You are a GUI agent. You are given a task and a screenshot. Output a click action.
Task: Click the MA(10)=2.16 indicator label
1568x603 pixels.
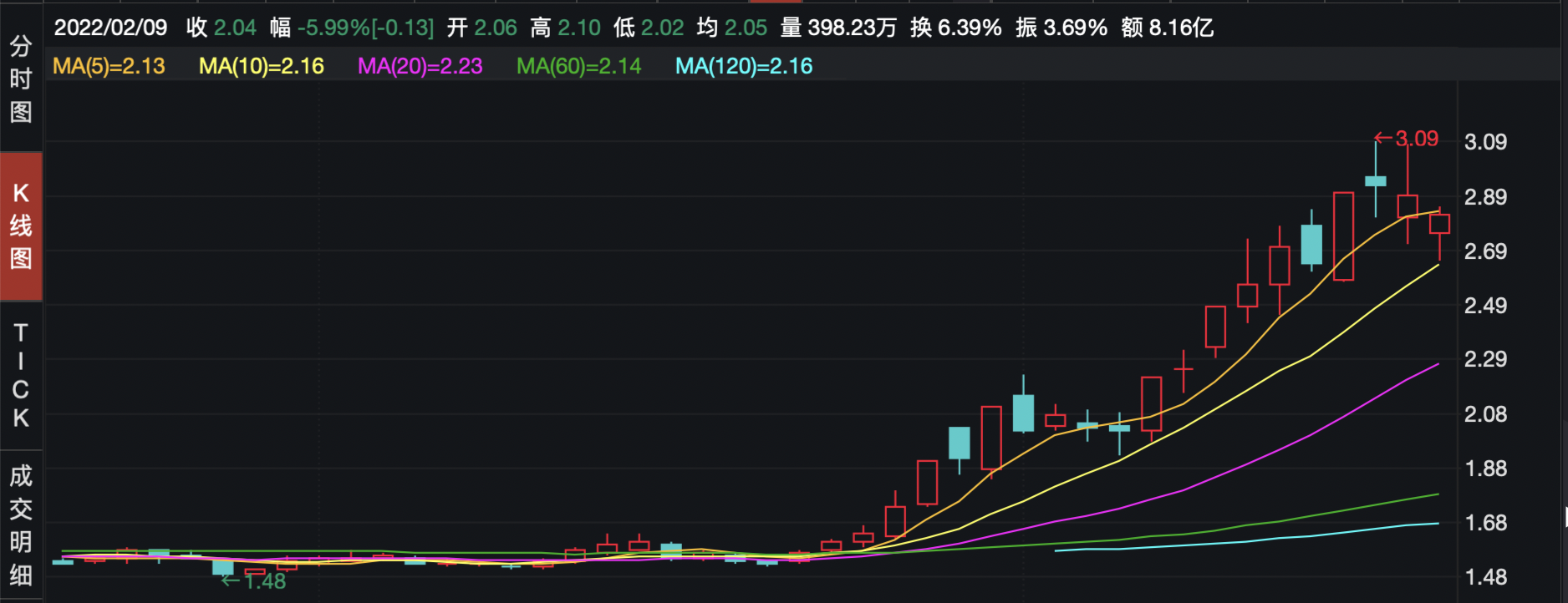tap(262, 66)
